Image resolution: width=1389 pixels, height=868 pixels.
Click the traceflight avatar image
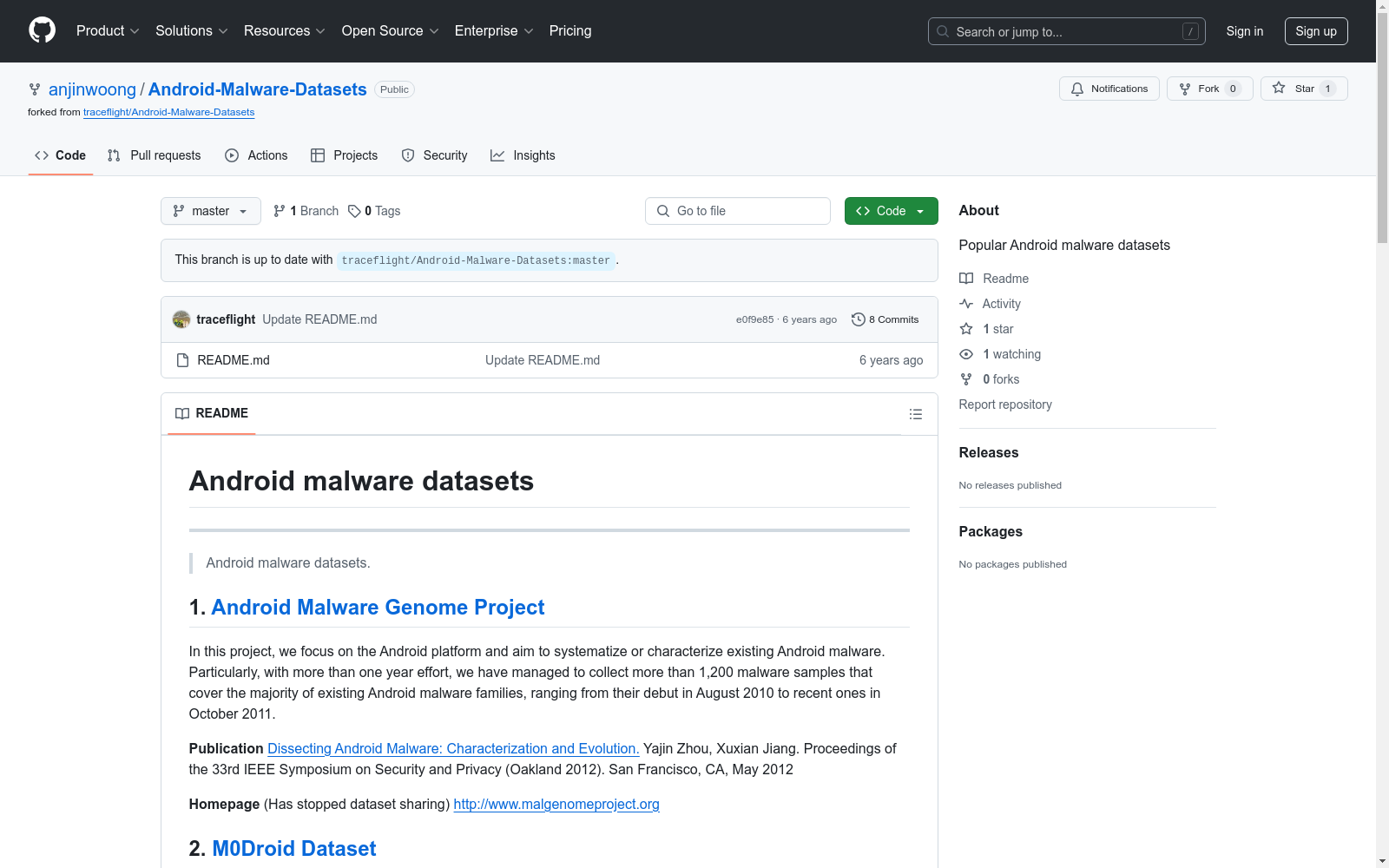(181, 319)
